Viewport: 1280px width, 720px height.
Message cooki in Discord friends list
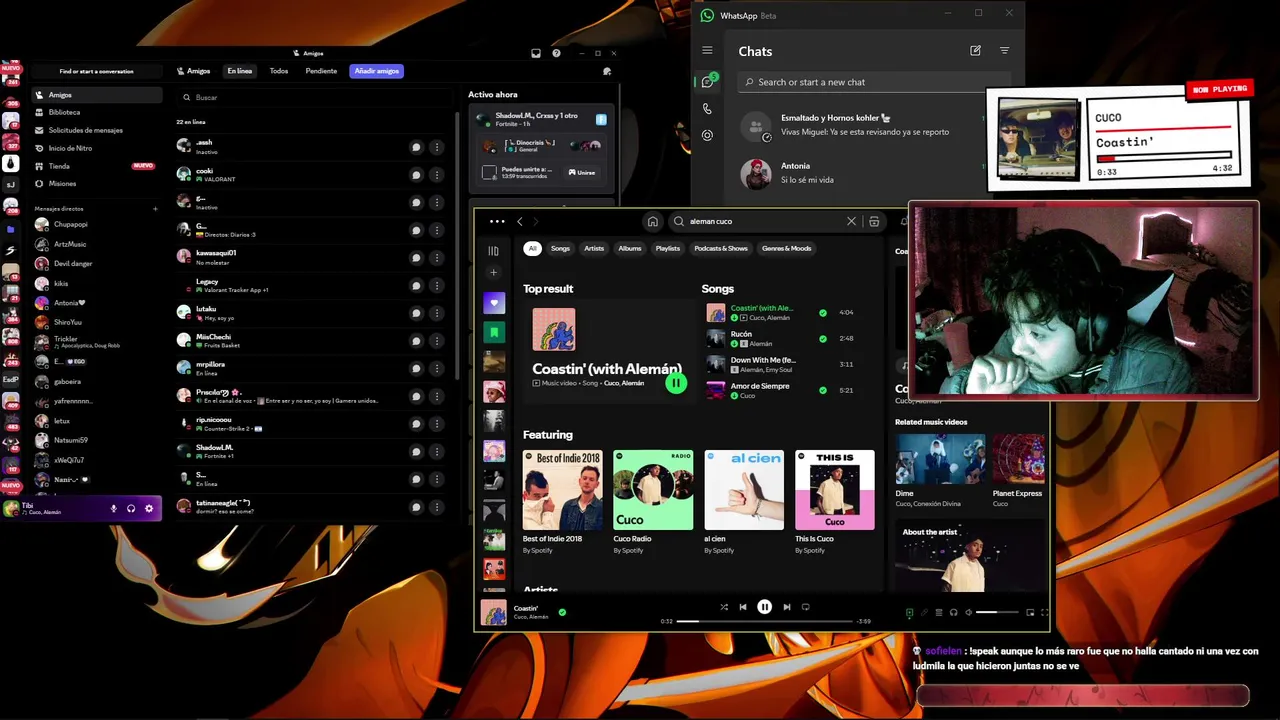pyautogui.click(x=416, y=175)
